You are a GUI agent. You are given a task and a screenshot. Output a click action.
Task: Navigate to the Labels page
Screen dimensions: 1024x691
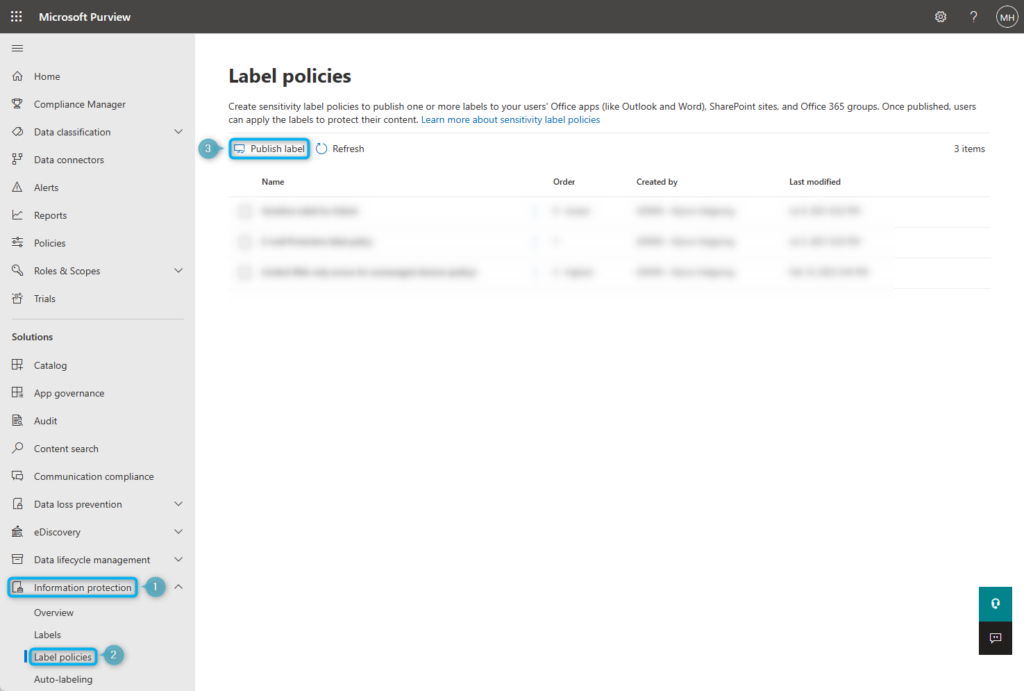click(47, 634)
